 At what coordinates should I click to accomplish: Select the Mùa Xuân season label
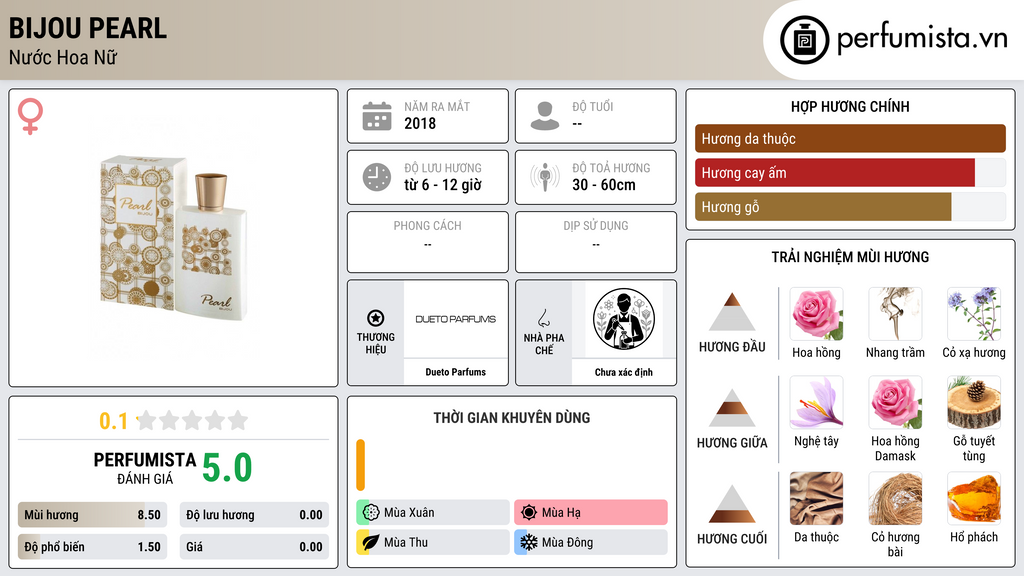[409, 513]
